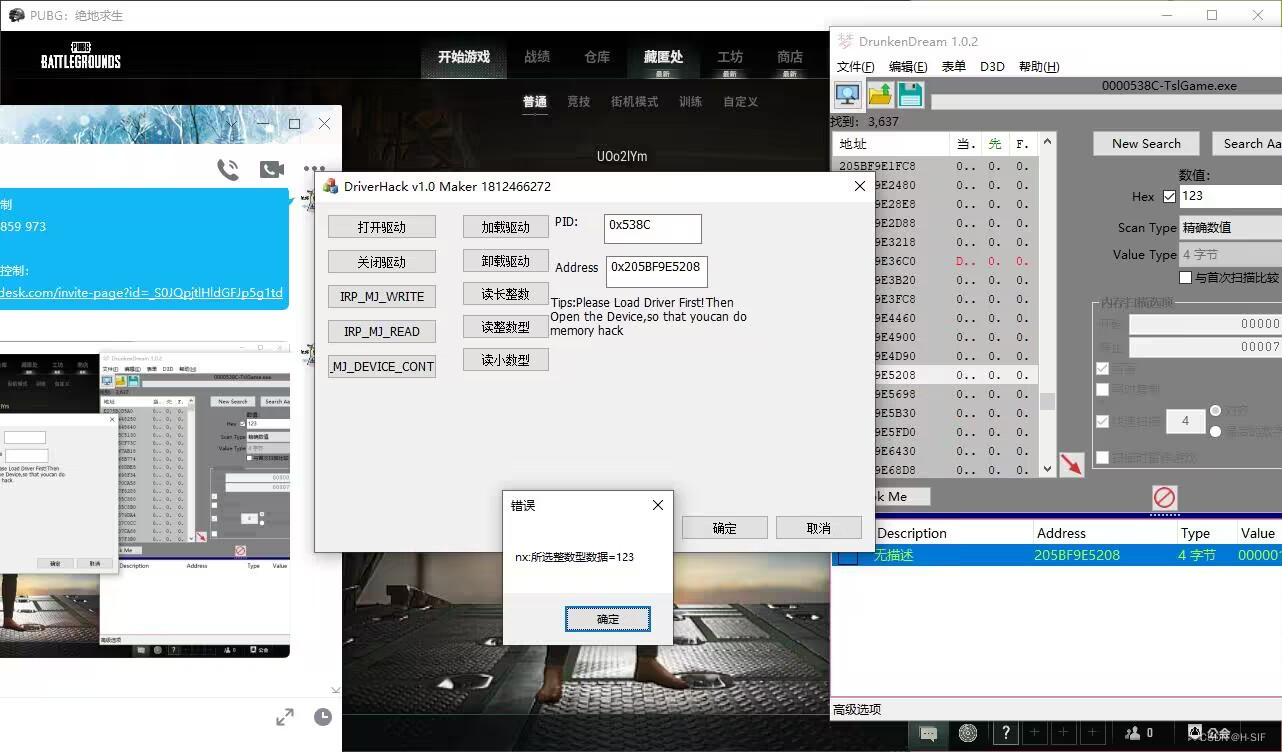Open the shared screenshot thumbnail in chat
The height and width of the screenshot is (752, 1282).
coord(145,500)
